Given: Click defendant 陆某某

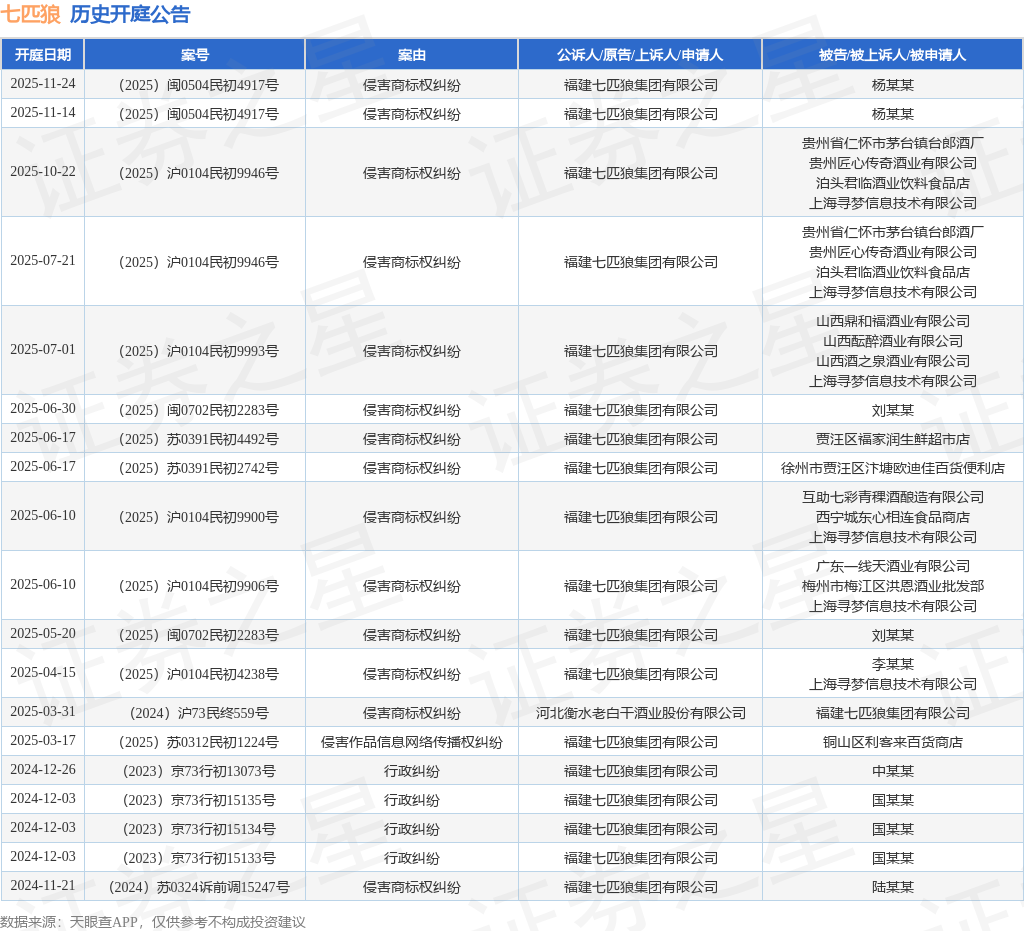Looking at the screenshot, I should [892, 887].
